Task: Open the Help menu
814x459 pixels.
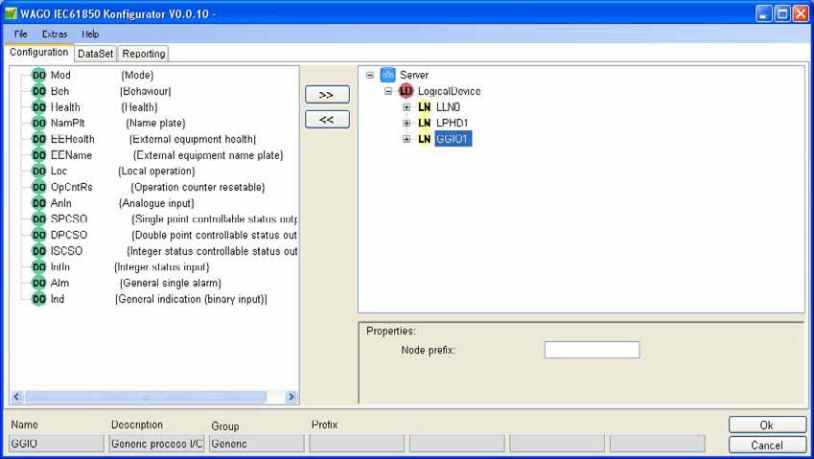Action: click(90, 34)
